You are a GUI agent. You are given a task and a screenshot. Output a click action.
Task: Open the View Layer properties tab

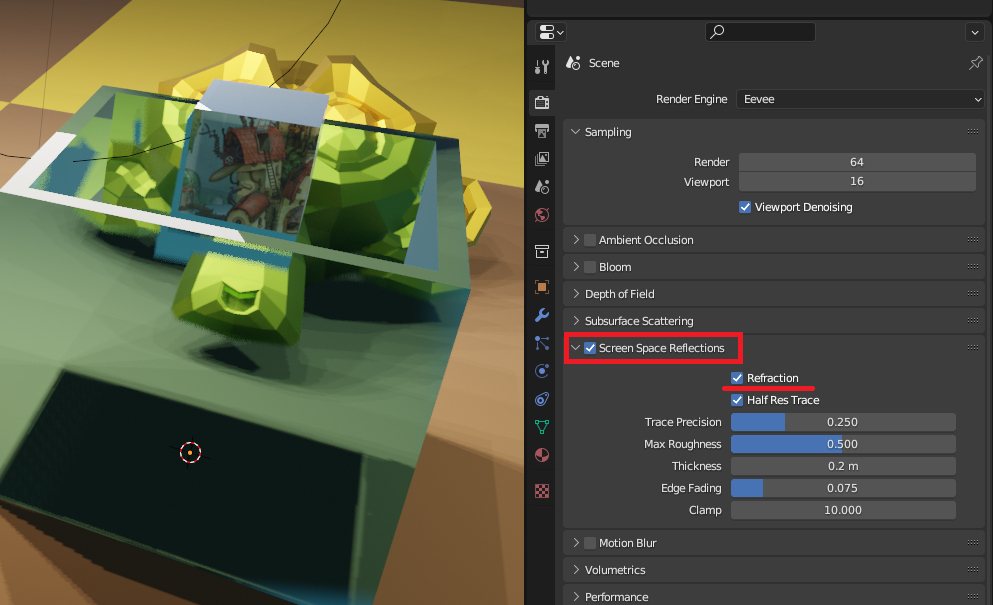point(541,158)
